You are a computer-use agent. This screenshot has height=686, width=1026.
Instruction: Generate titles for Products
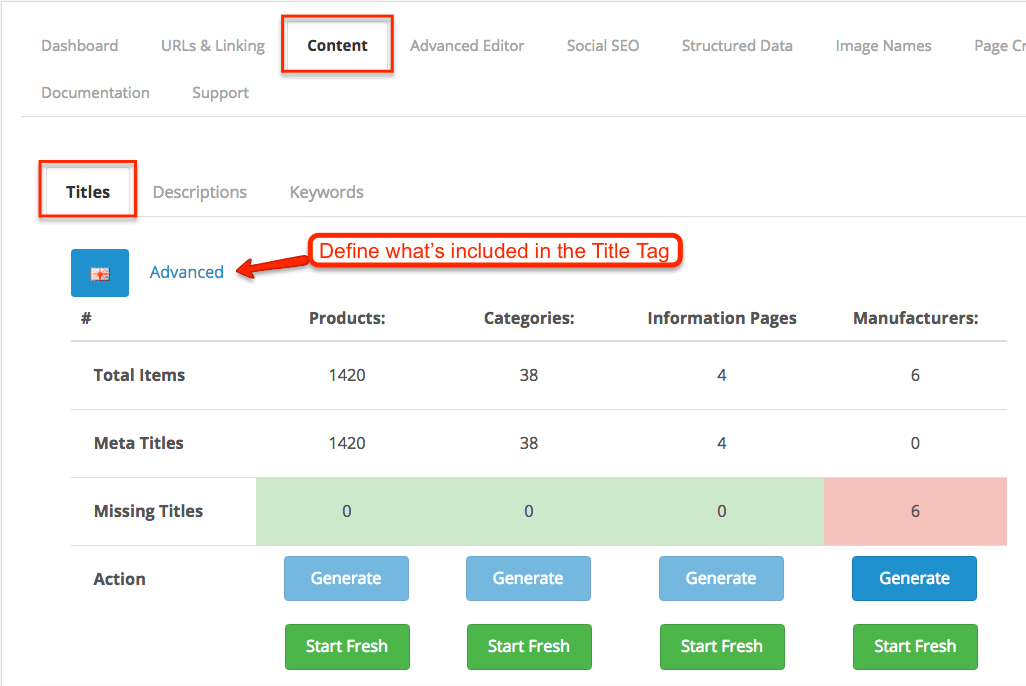tap(346, 579)
